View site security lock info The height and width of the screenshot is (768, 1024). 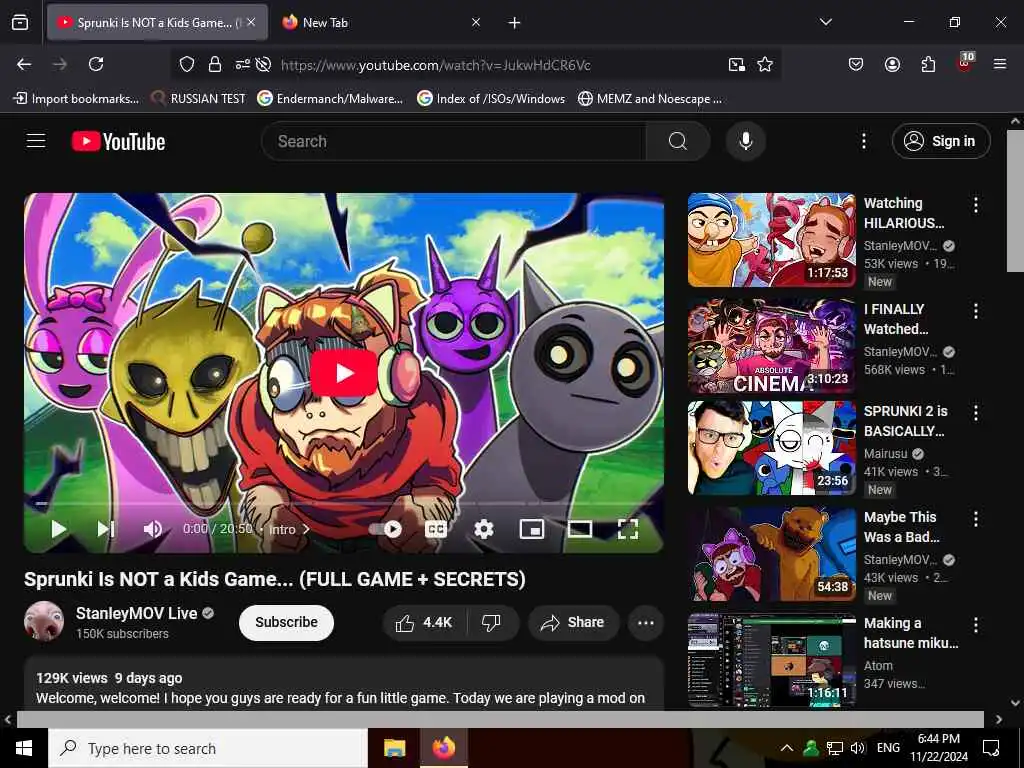214,64
